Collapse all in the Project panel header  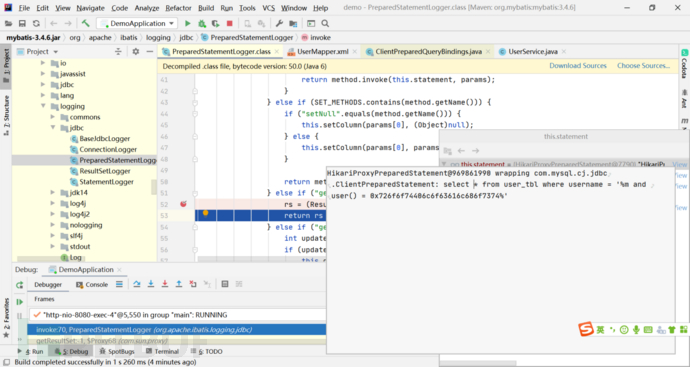[x=118, y=51]
